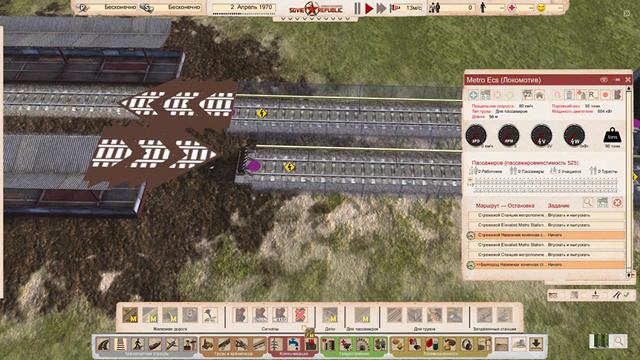Click the trash delete vehicle icon
Screen dimensions: 640x360
tap(569, 95)
